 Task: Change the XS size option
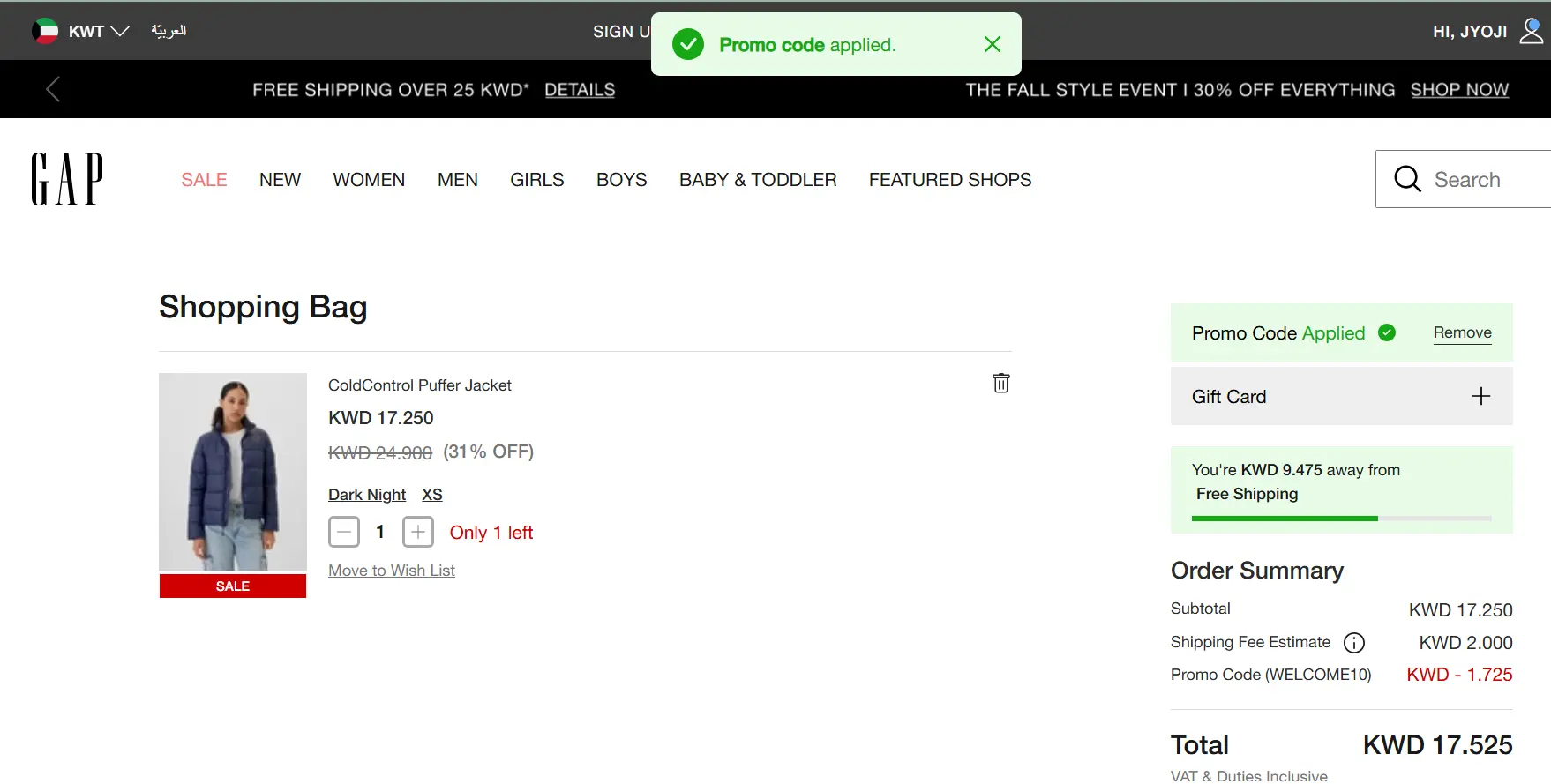click(x=432, y=495)
